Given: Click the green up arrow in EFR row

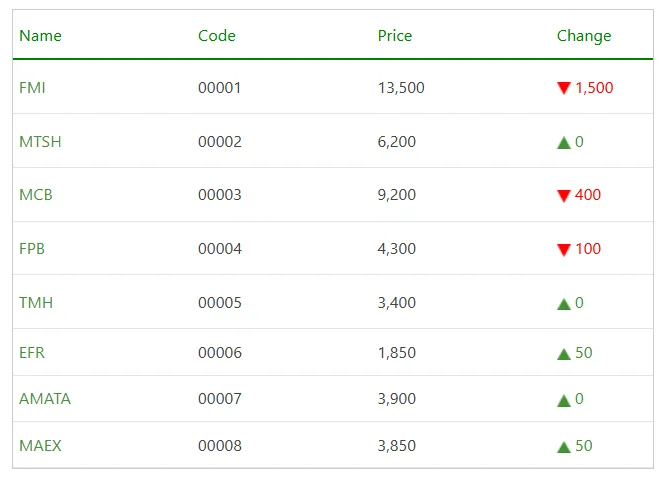Looking at the screenshot, I should pos(564,354).
